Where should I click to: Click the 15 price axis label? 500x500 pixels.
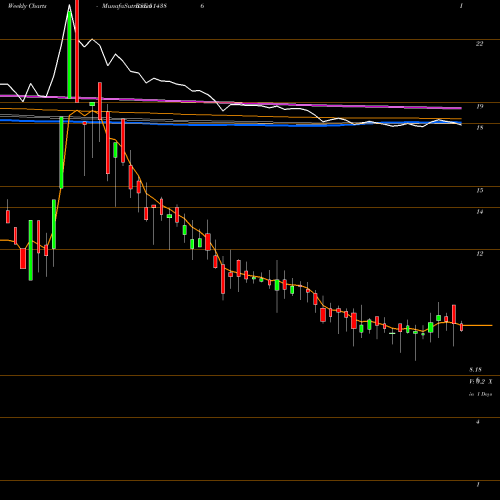pos(479,191)
